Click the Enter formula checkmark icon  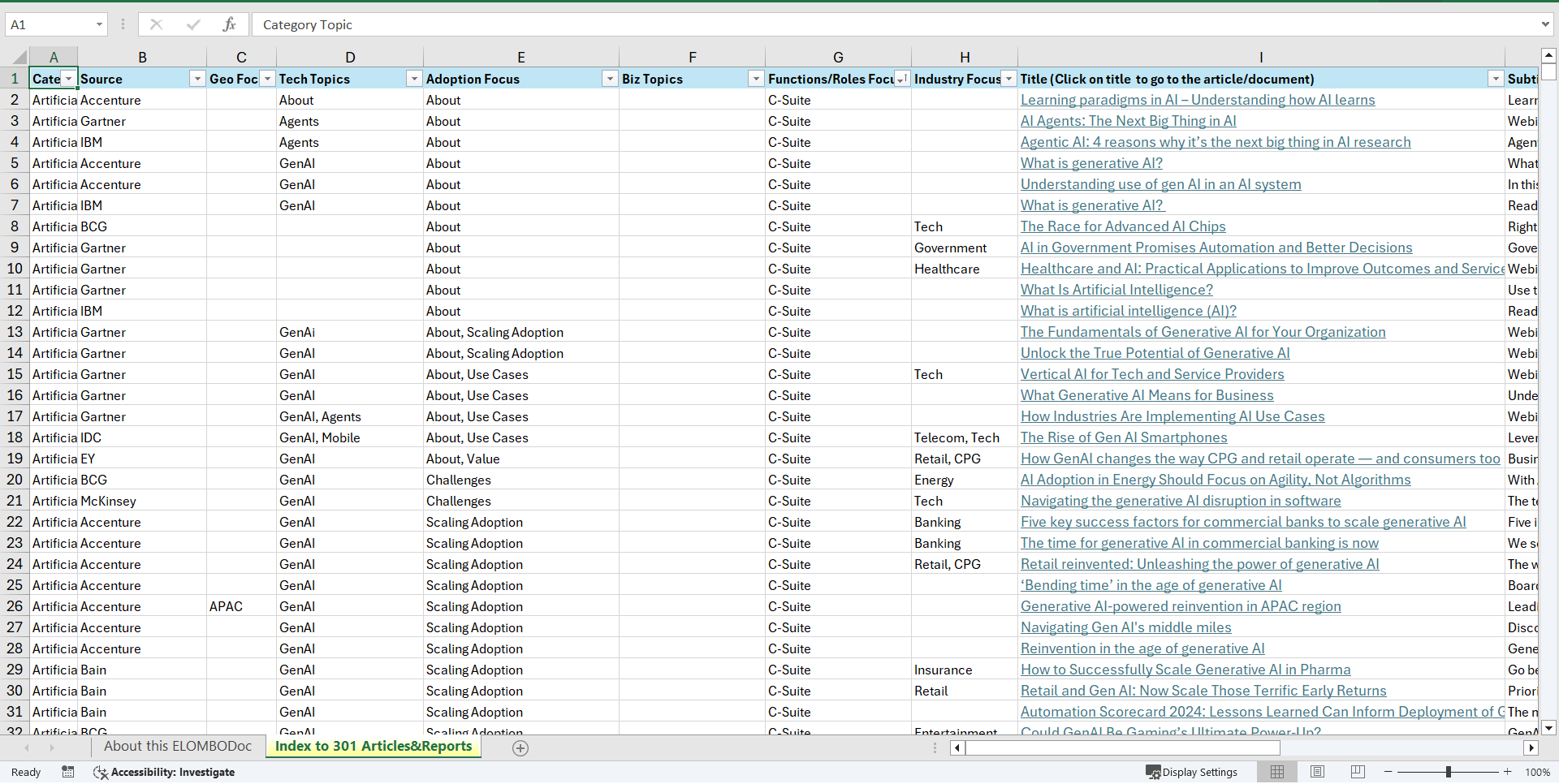pyautogui.click(x=192, y=24)
